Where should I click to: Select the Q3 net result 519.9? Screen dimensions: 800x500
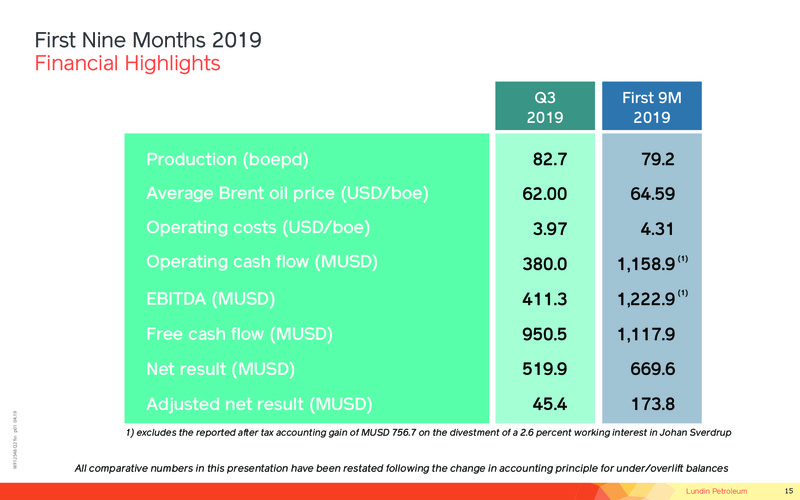[x=544, y=369]
